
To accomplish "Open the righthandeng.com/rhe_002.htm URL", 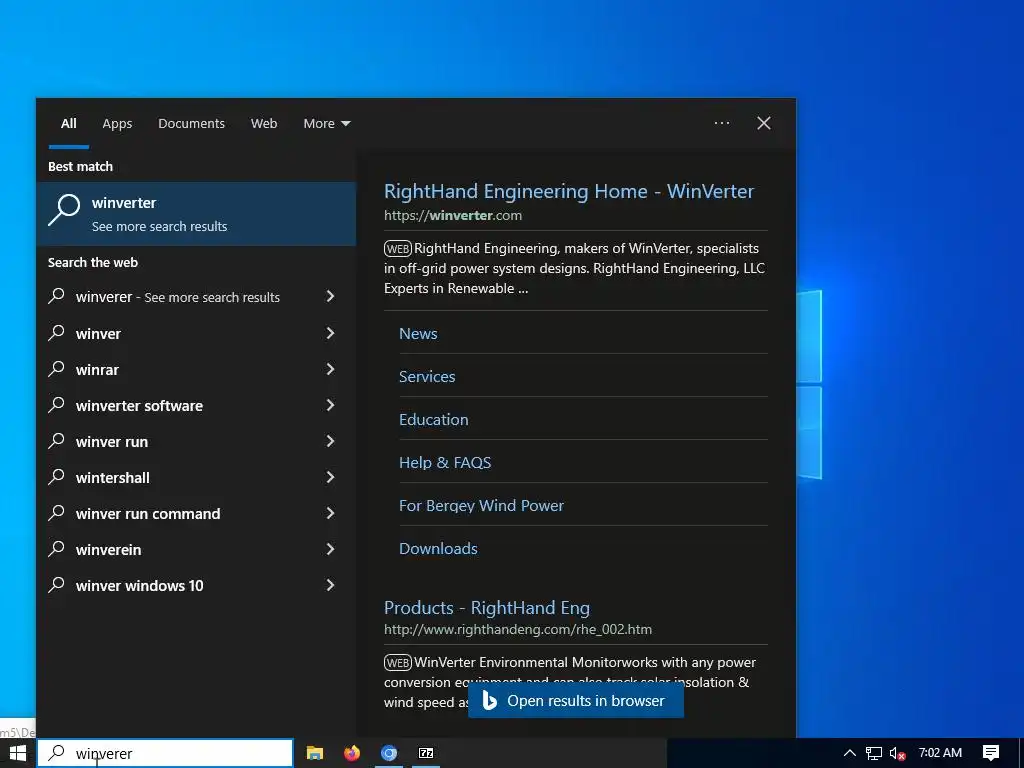I will (x=518, y=630).
